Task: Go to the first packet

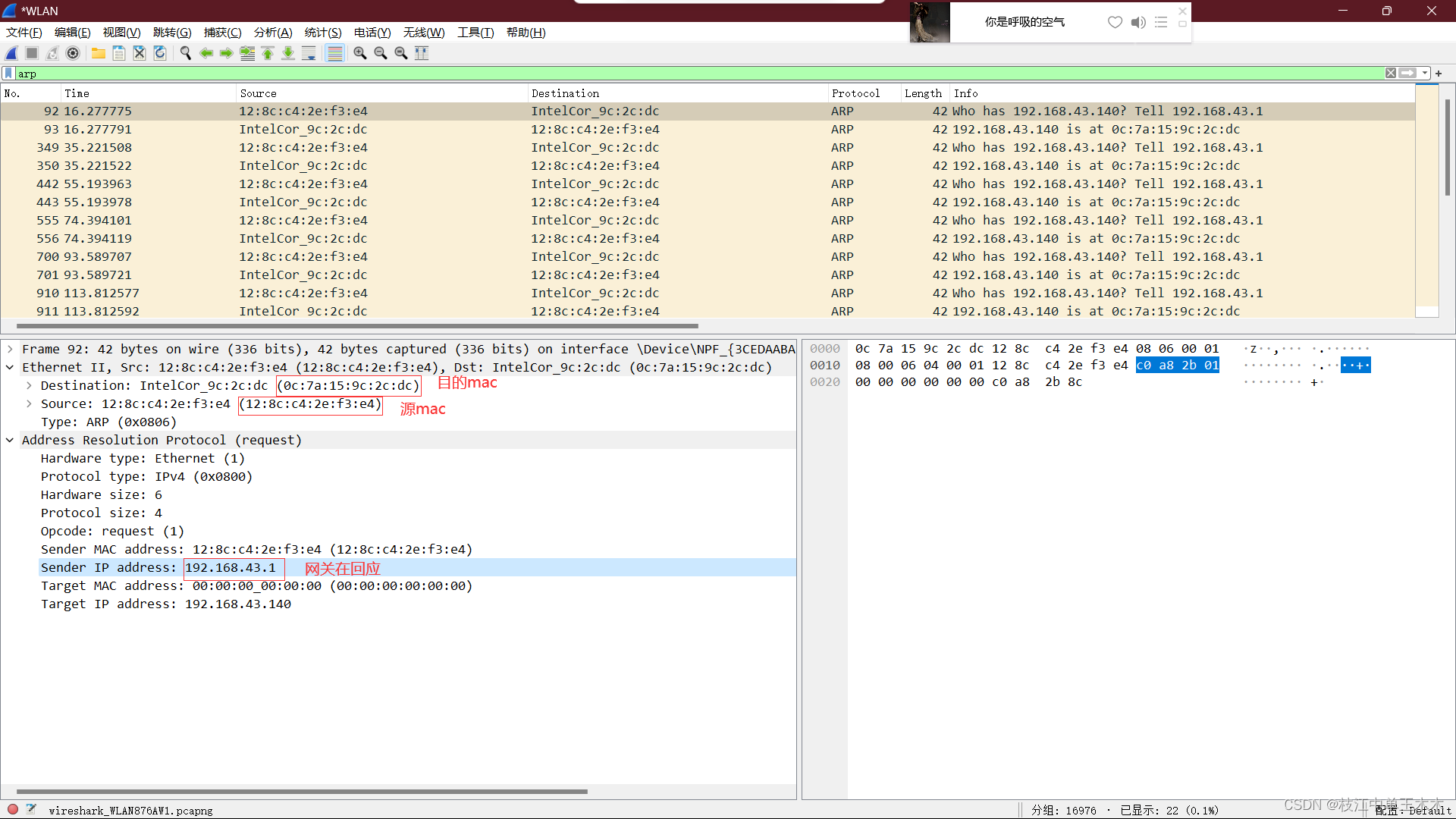Action: pyautogui.click(x=268, y=53)
